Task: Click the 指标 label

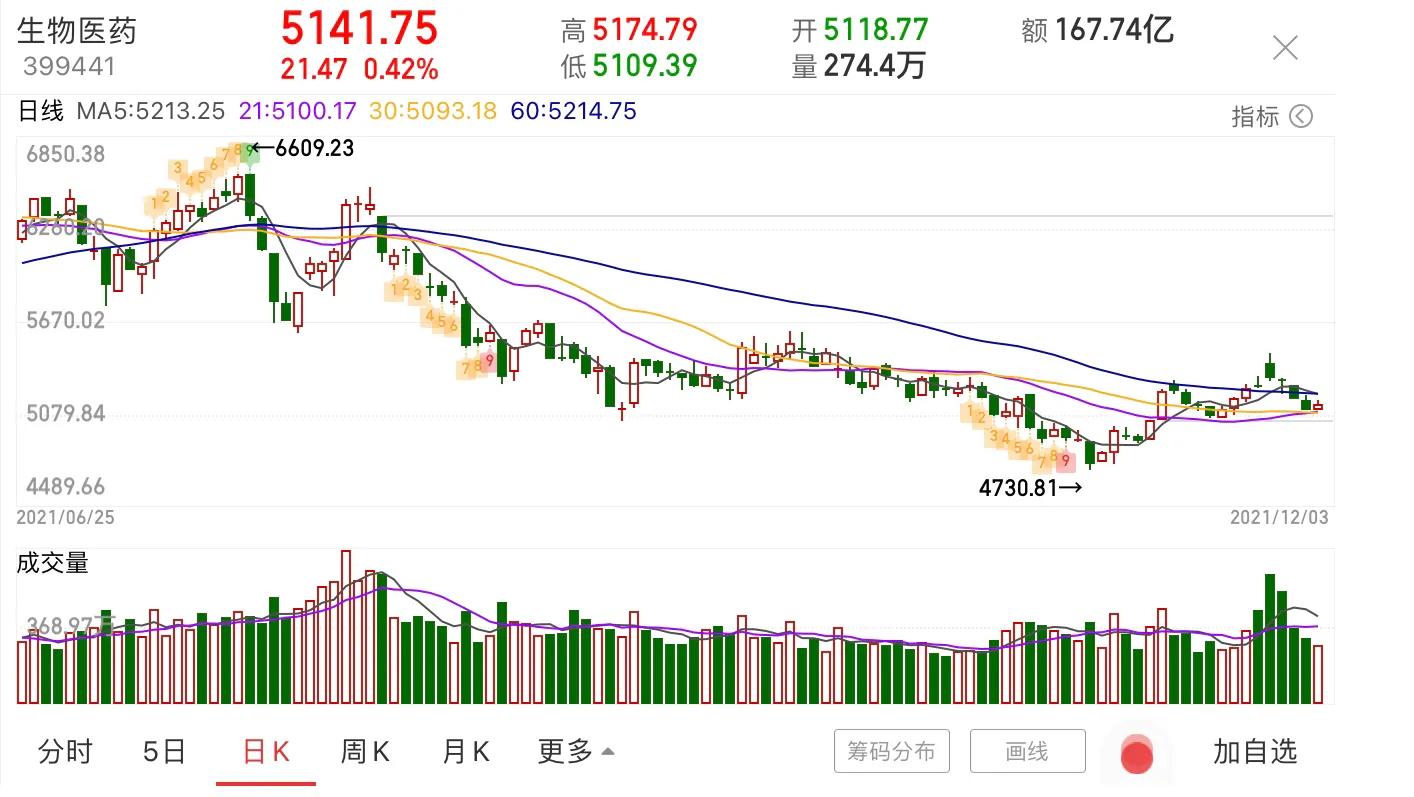Action: coord(1255,117)
